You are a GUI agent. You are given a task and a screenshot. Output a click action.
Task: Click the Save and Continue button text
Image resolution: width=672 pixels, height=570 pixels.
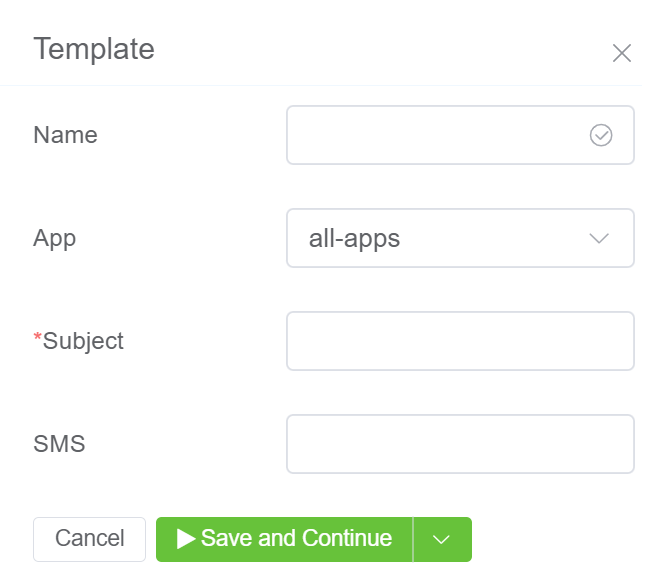tap(296, 539)
